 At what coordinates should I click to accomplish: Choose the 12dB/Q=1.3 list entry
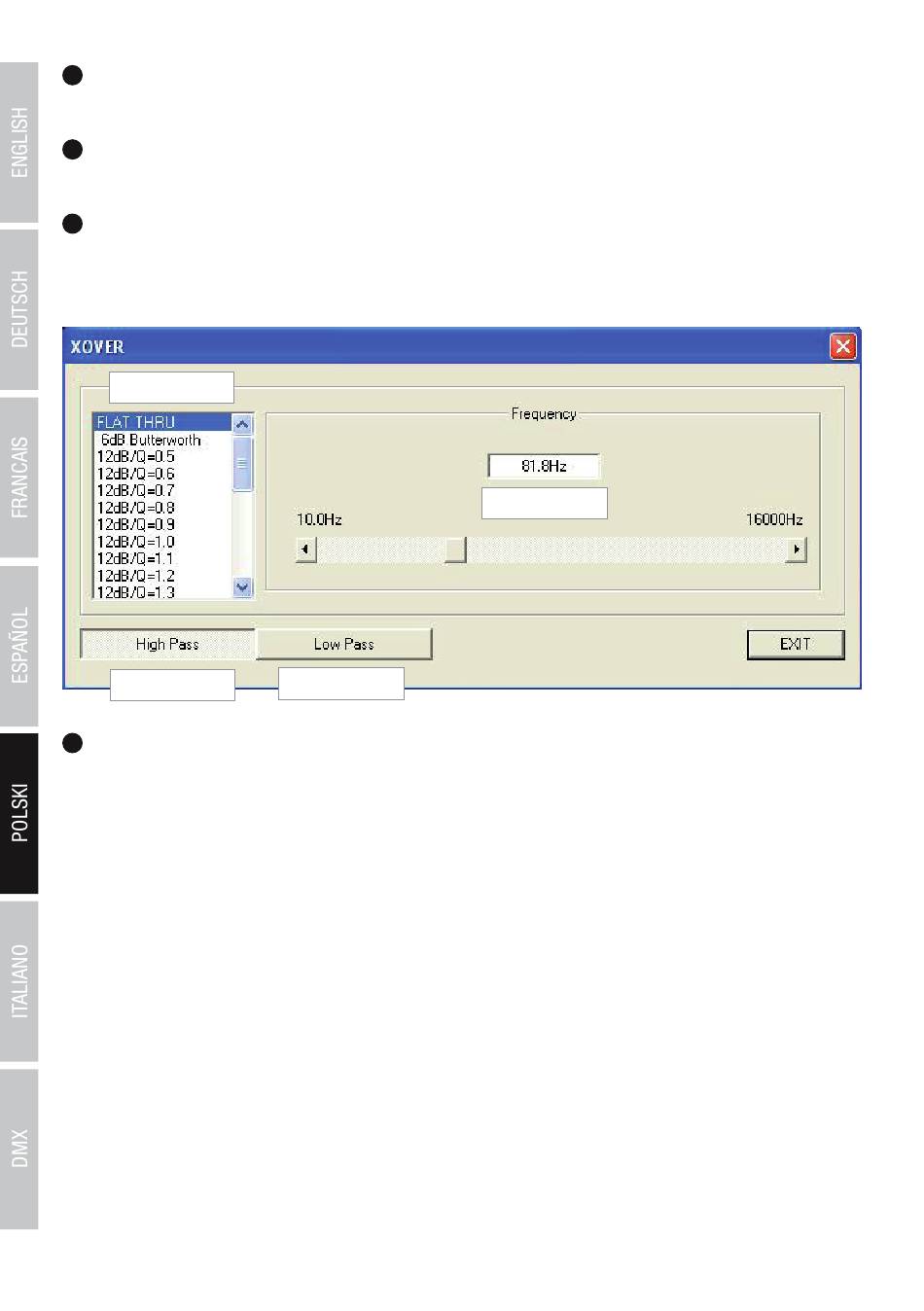(x=136, y=592)
